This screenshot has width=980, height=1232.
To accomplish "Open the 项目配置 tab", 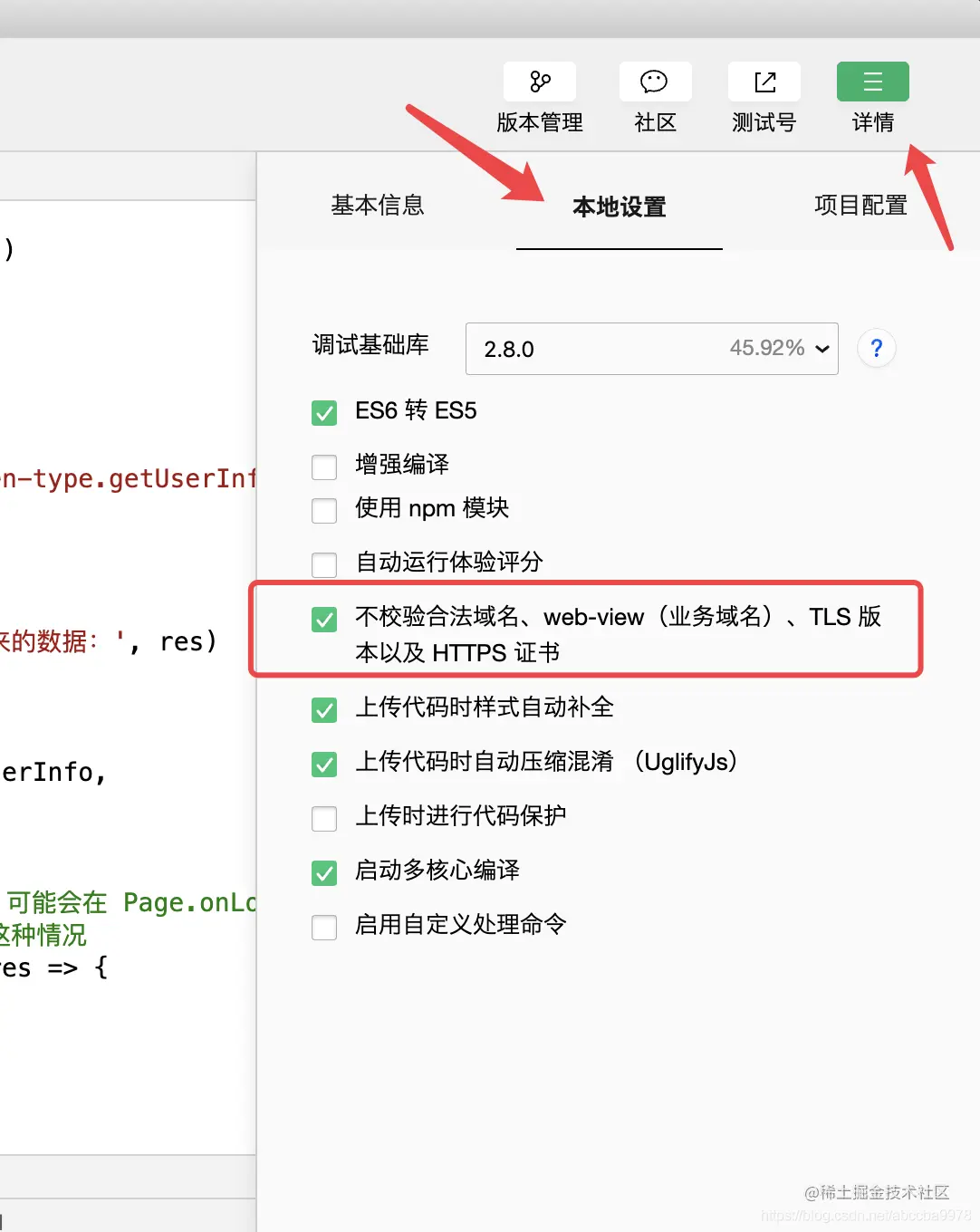I will (x=860, y=206).
